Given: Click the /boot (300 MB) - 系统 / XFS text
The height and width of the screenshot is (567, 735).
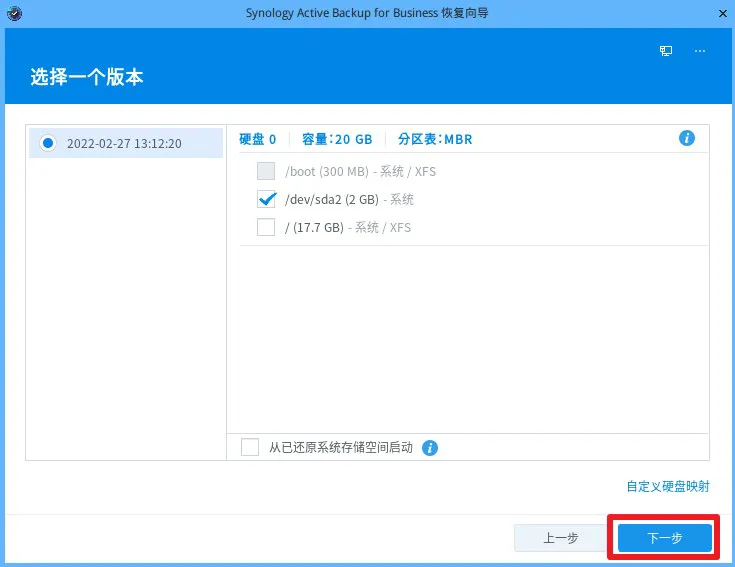Looking at the screenshot, I should [360, 172].
